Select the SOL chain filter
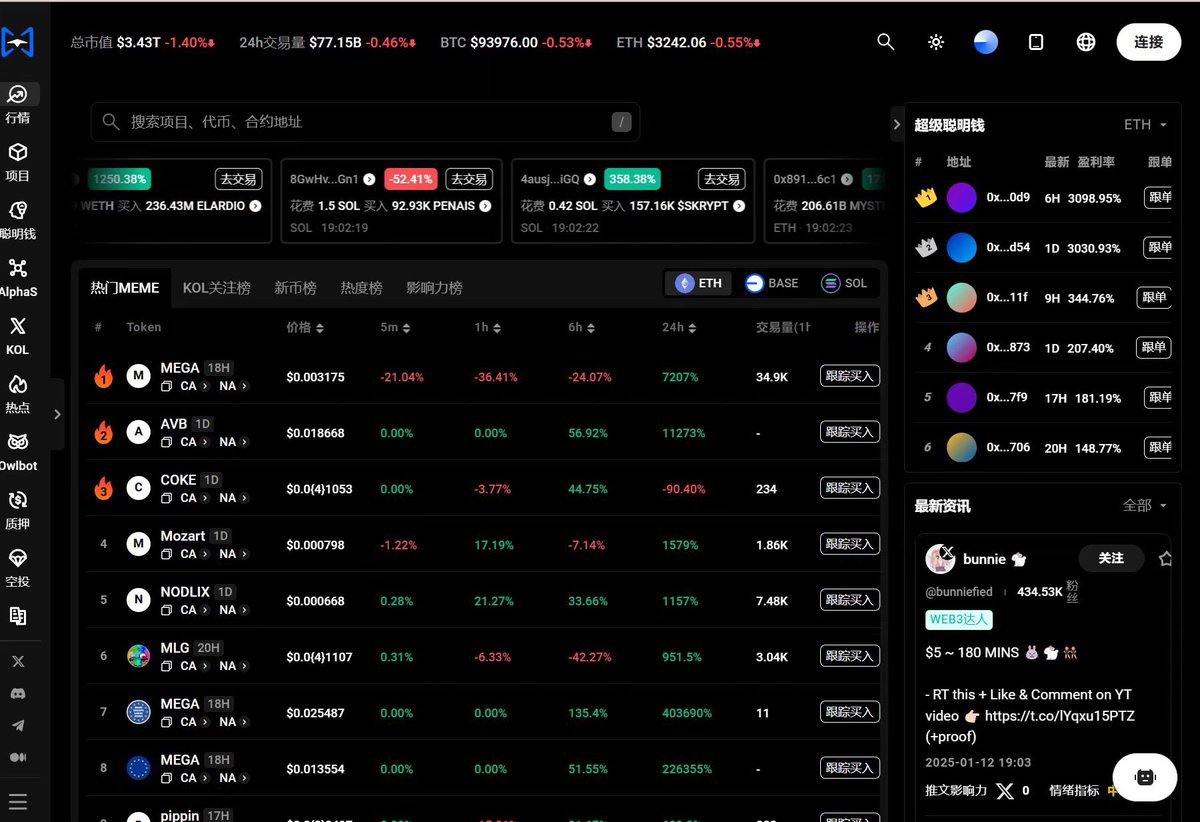 click(845, 283)
